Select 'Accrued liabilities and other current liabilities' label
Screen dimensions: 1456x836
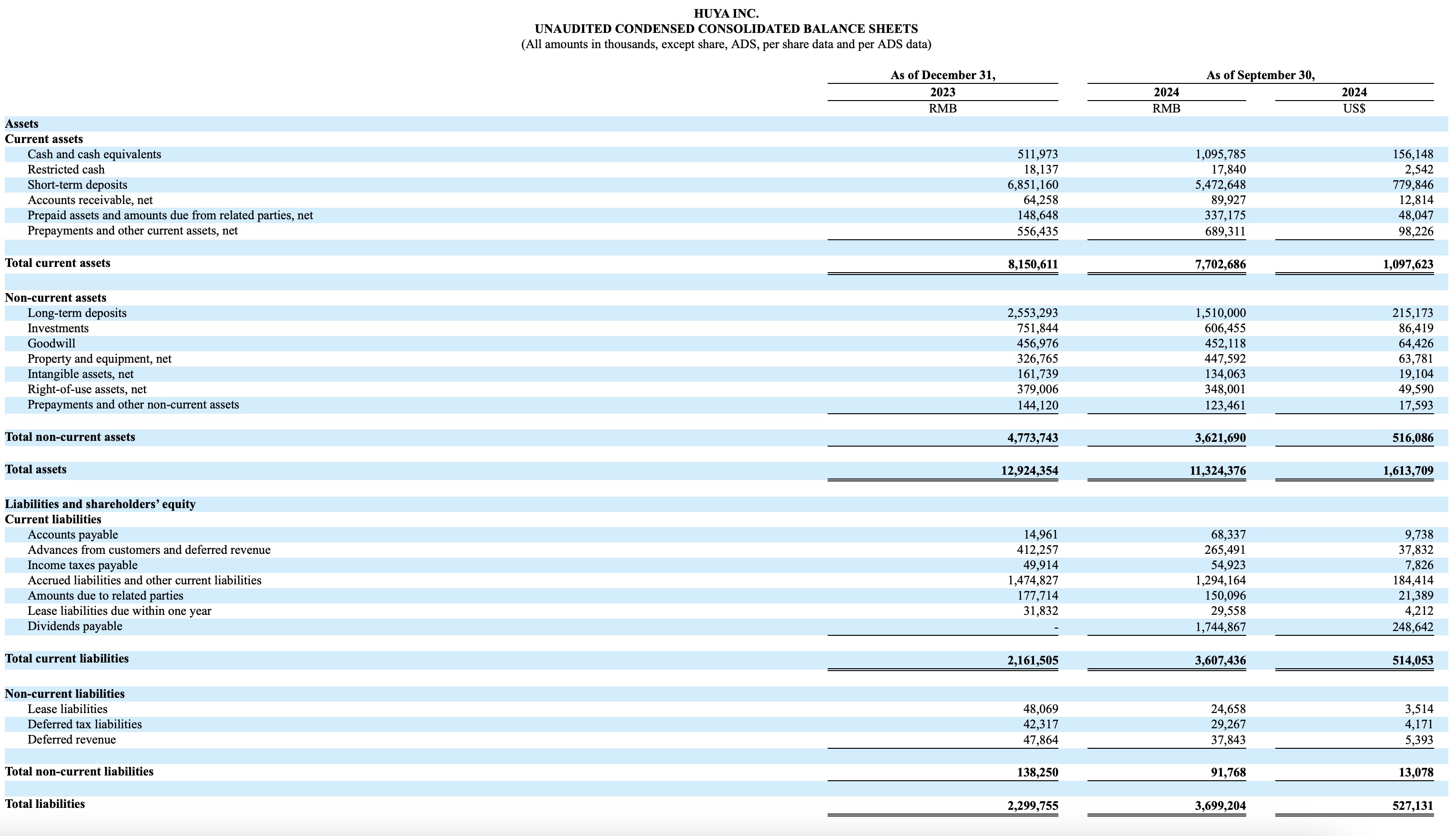pos(144,581)
